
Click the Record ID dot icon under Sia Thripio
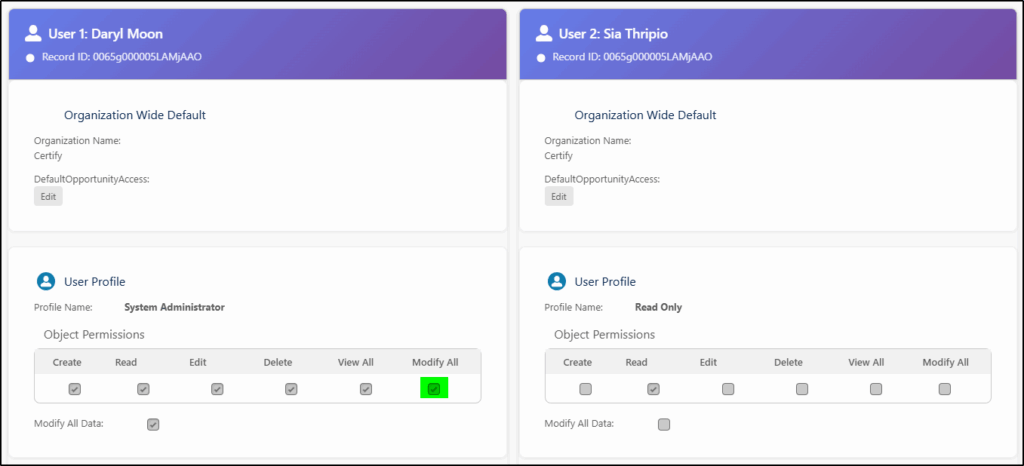[541, 57]
